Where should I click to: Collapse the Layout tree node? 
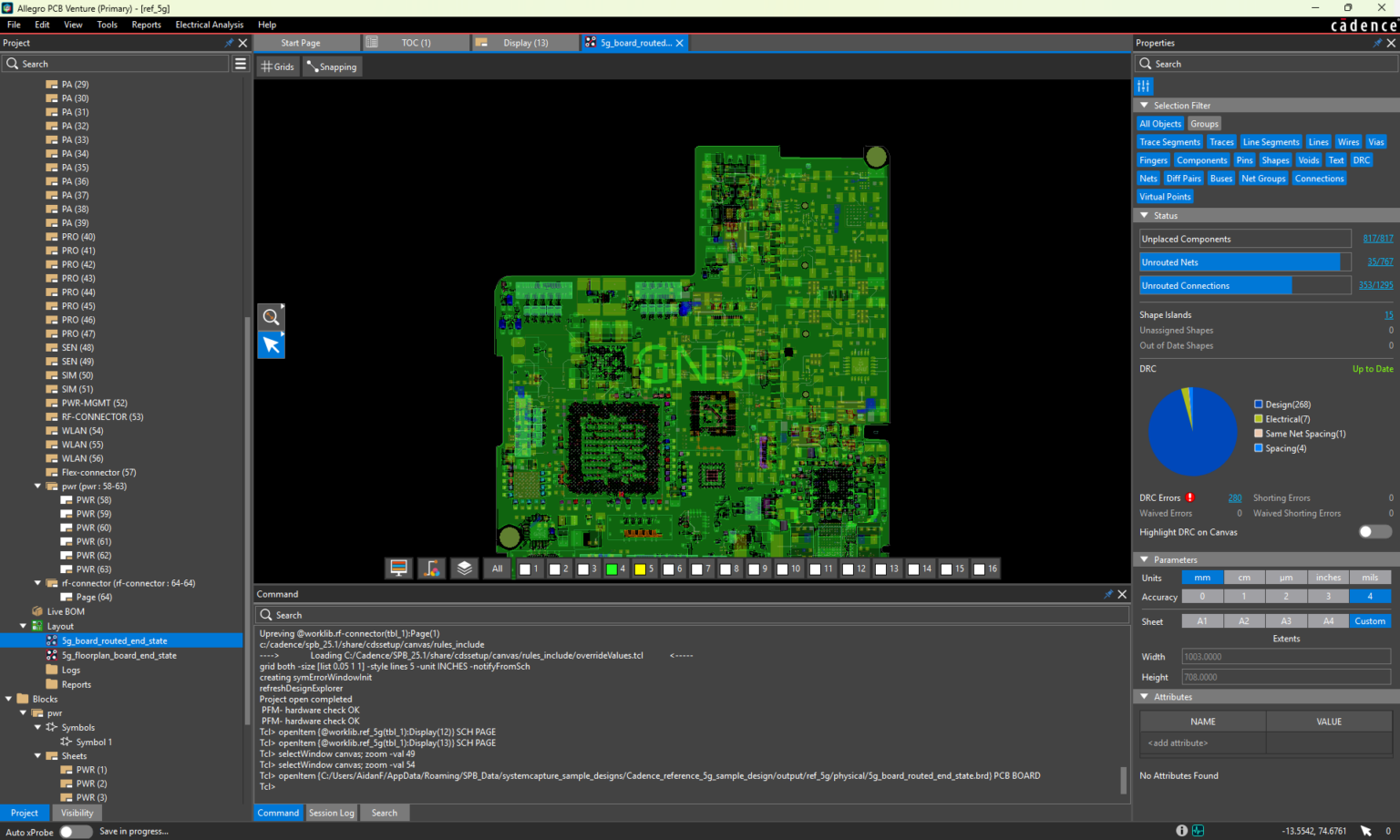(x=24, y=626)
